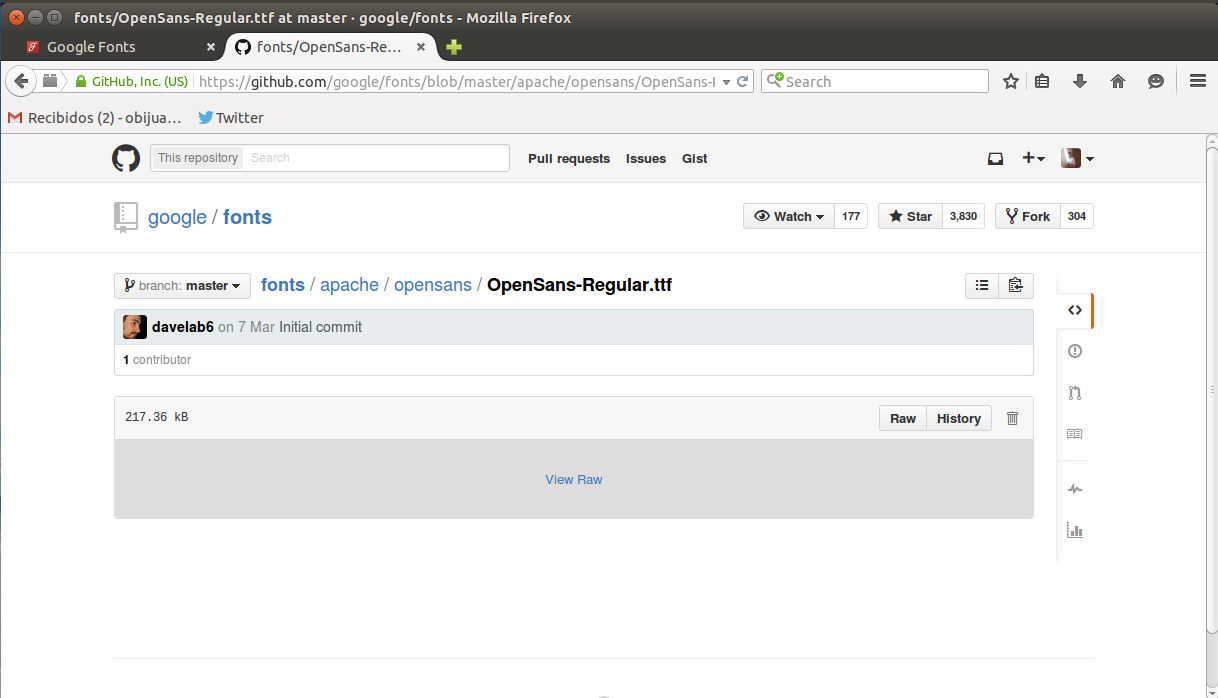The image size is (1218, 698).
Task: Copy file path with clipboard icon
Action: click(1016, 285)
